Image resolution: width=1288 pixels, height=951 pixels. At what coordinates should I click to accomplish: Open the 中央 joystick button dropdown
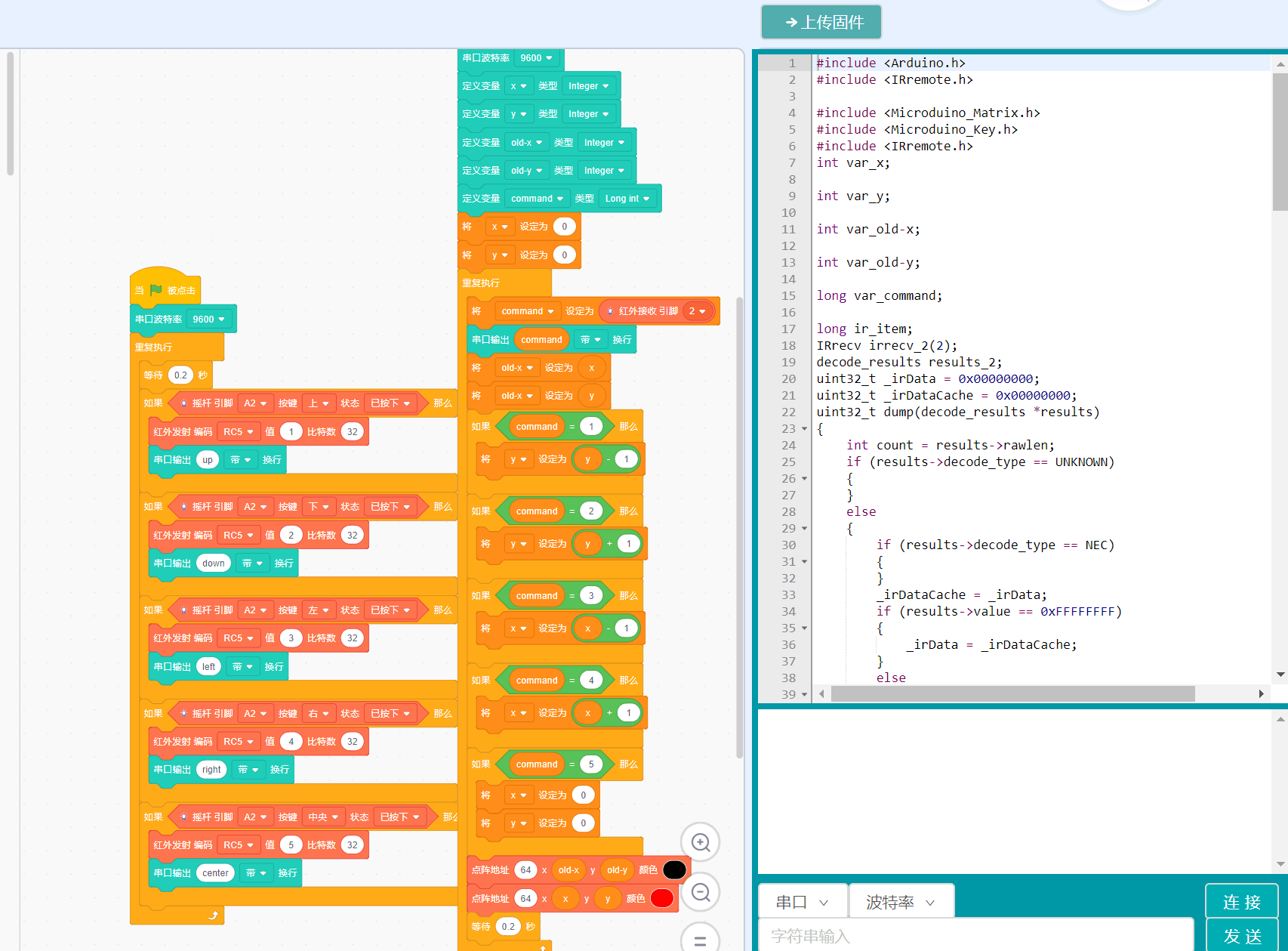click(x=323, y=817)
